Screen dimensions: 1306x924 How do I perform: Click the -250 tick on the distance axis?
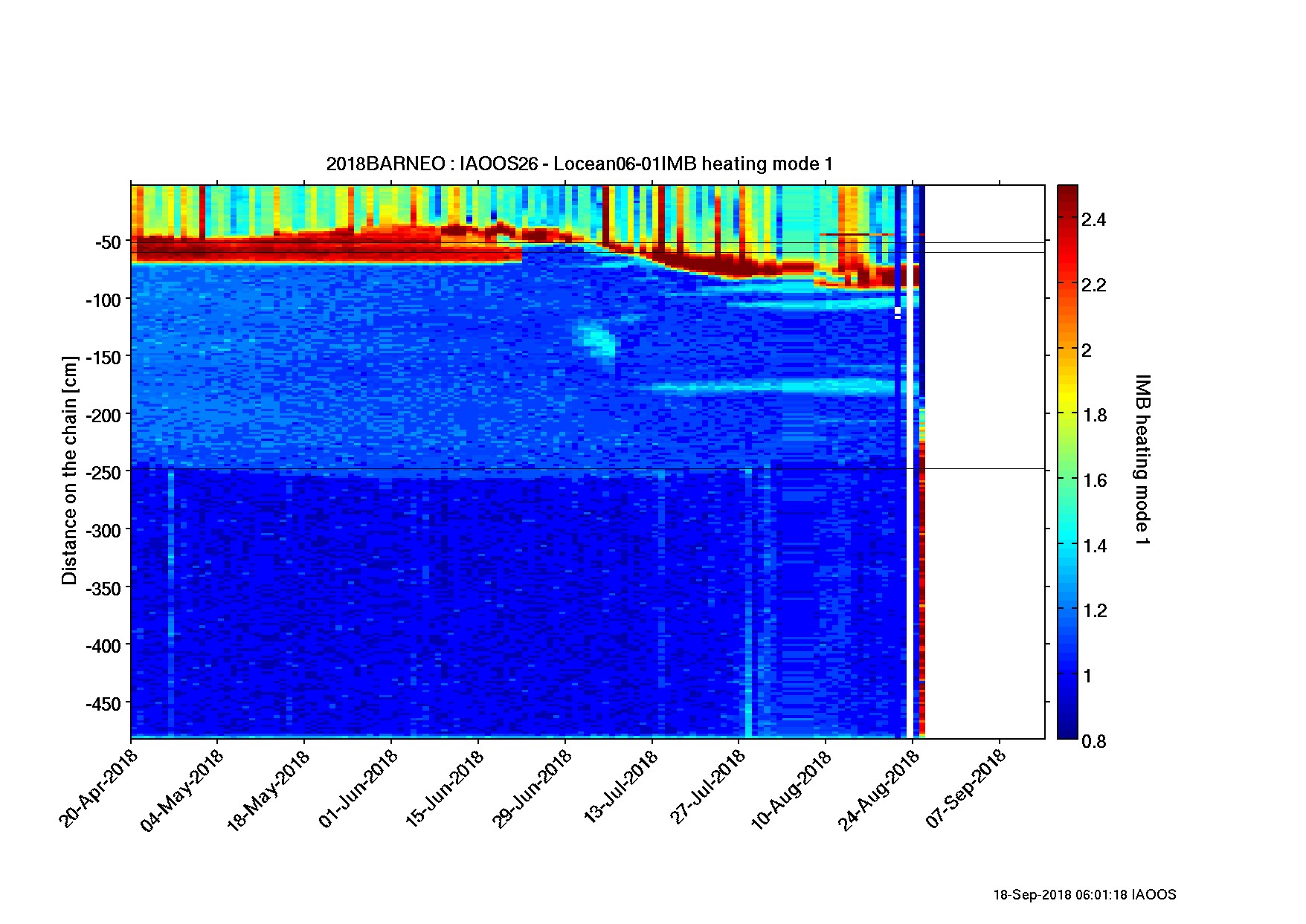click(103, 472)
